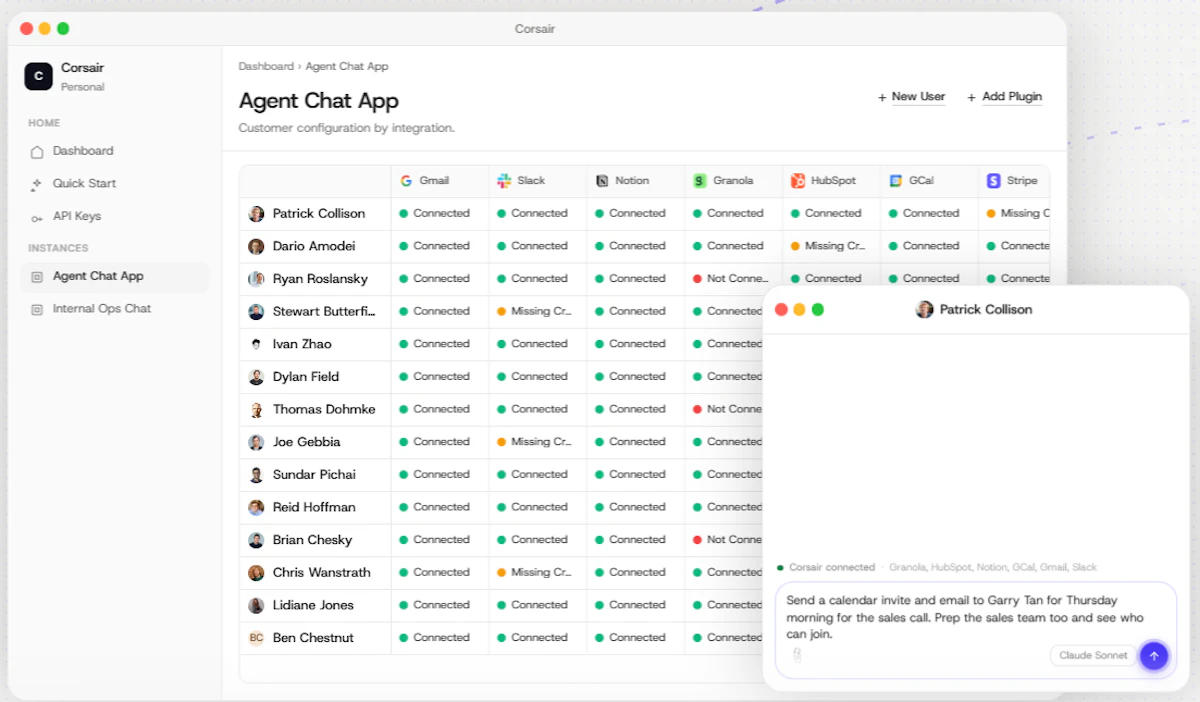
Task: Click Dario Amodei's GCal Connected cell
Action: pyautogui.click(x=931, y=246)
